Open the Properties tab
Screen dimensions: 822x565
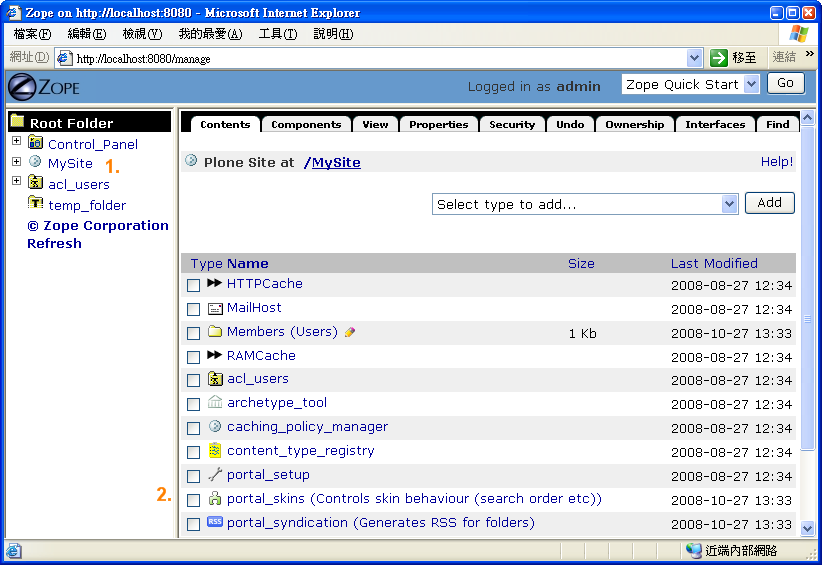[439, 125]
